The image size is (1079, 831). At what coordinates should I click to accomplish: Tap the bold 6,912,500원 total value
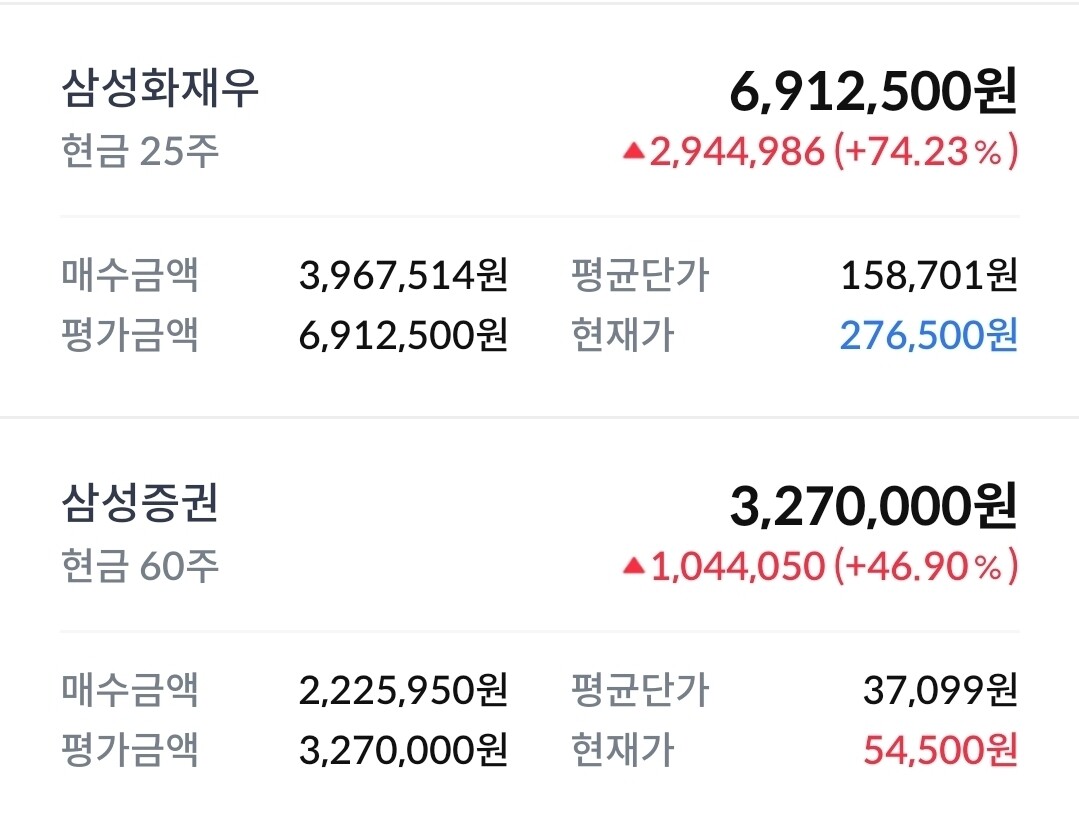coord(873,93)
